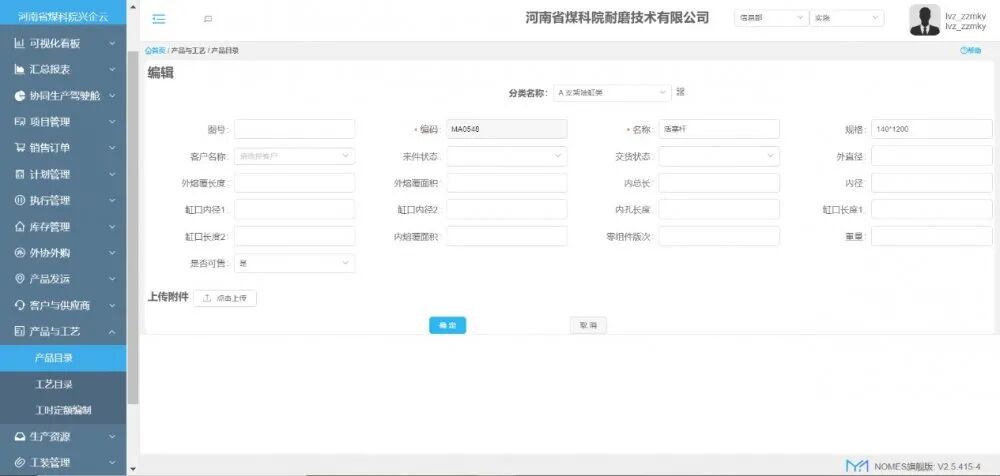Click the 确定 confirm button
1000x476 pixels.
click(448, 325)
